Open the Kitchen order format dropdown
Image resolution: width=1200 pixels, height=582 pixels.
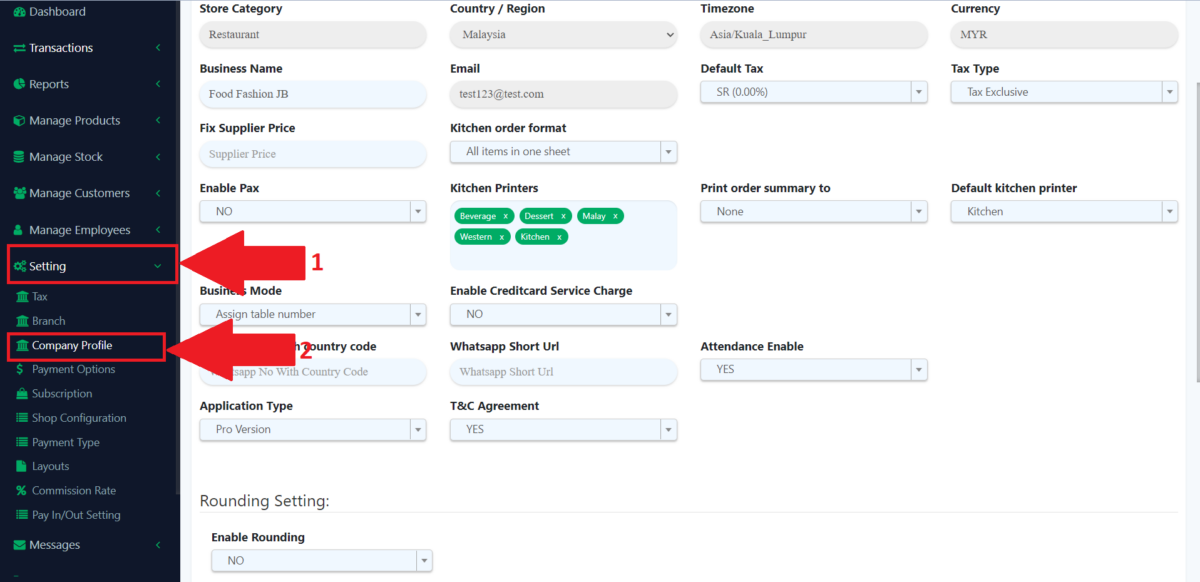564,152
